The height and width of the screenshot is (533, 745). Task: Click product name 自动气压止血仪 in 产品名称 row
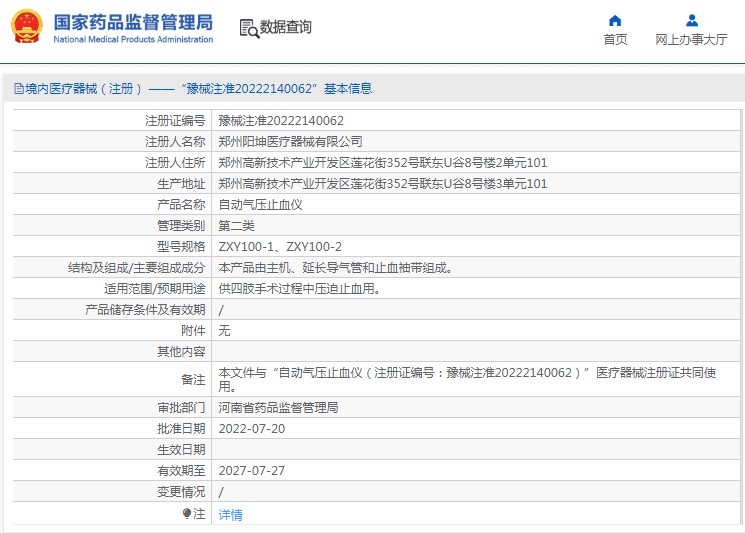[260, 204]
